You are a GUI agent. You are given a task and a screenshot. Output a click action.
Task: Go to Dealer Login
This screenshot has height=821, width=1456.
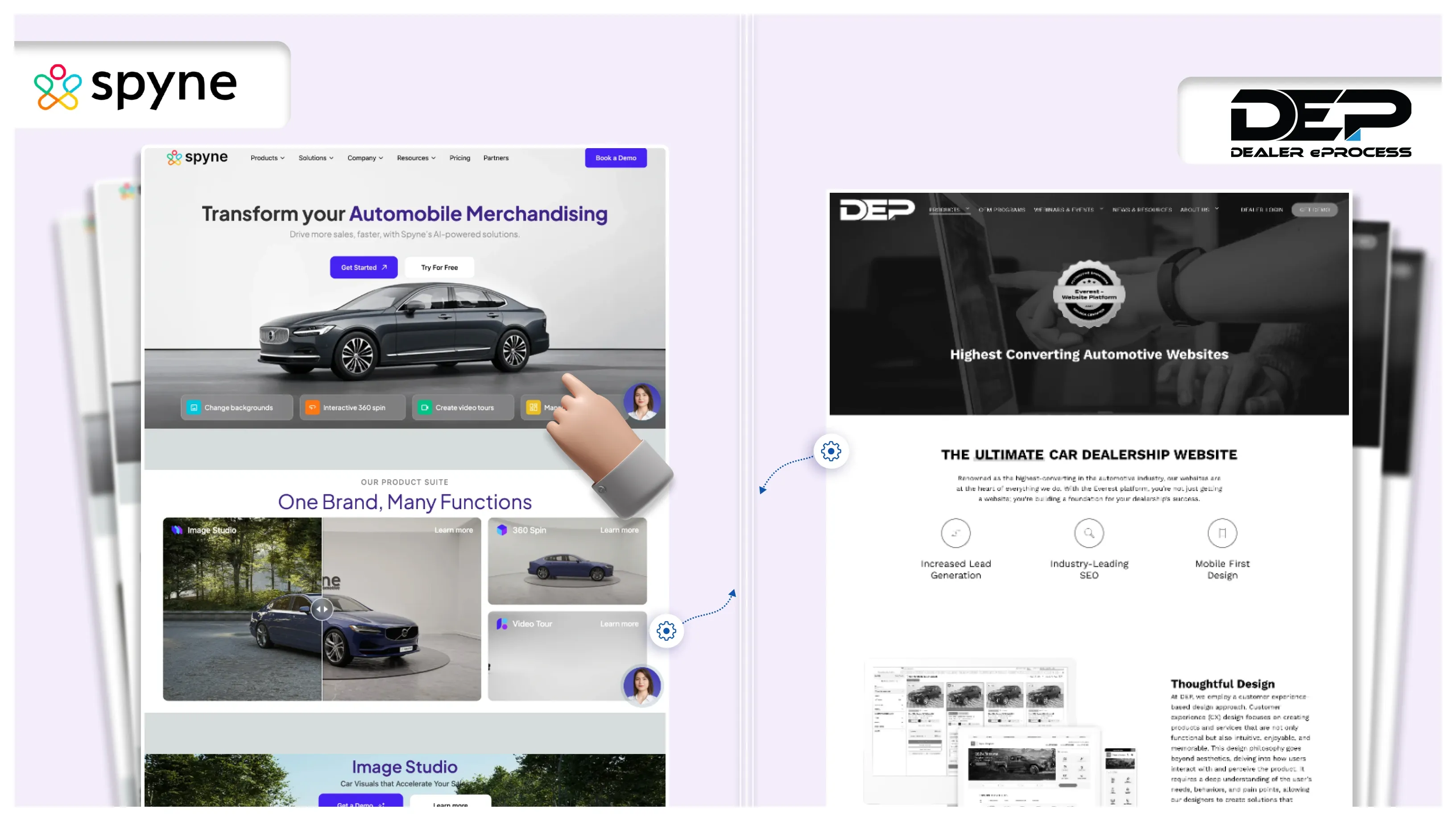(1261, 210)
